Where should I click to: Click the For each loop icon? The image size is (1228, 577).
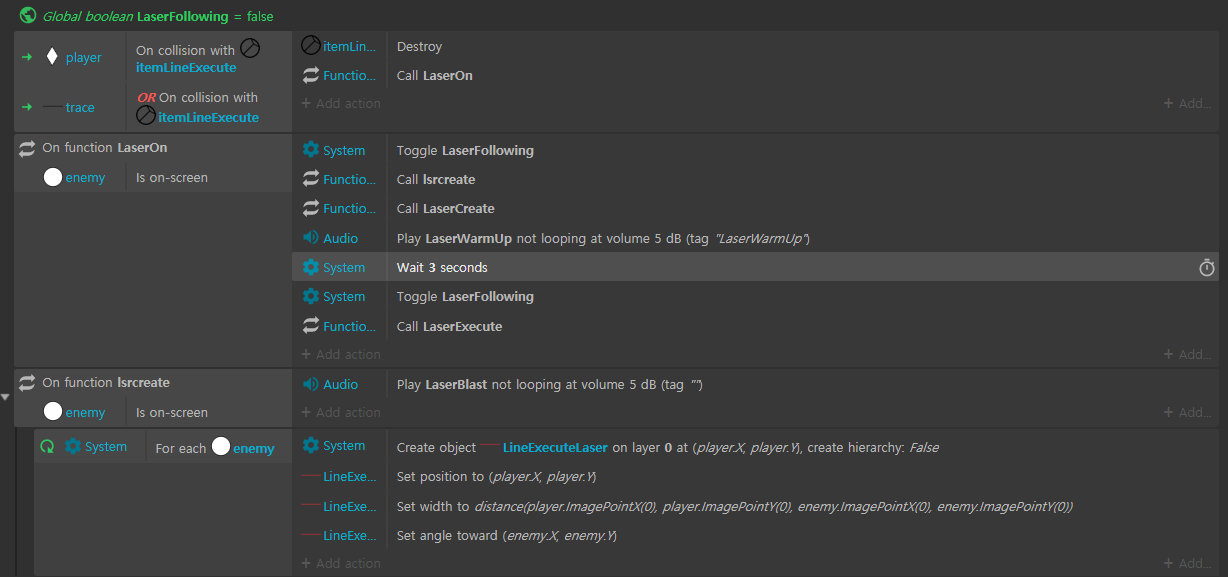(x=47, y=447)
